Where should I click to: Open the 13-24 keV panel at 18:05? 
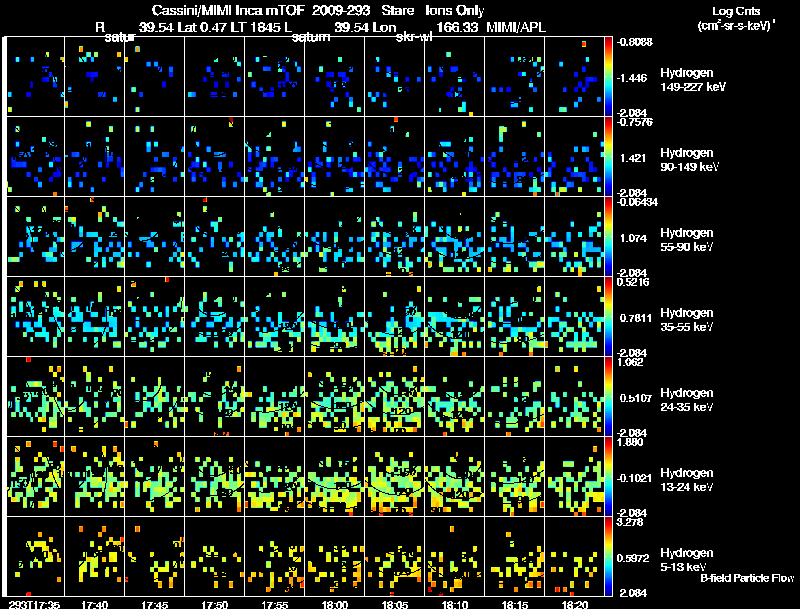[x=394, y=476]
